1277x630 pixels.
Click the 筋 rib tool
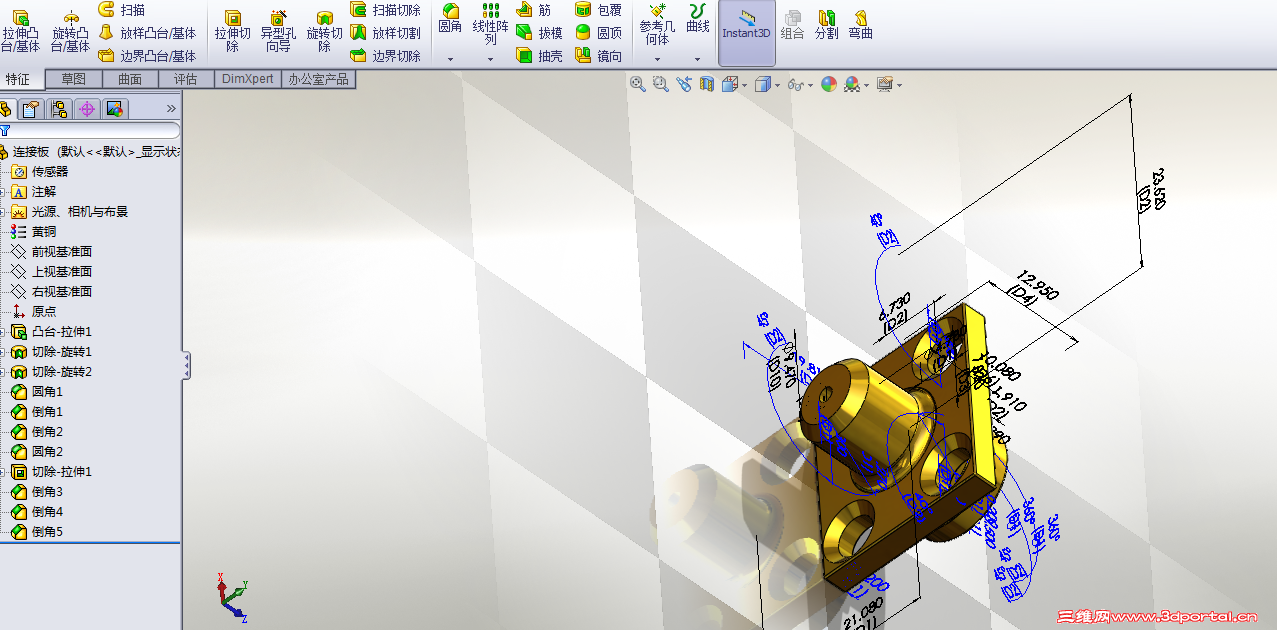534,9
